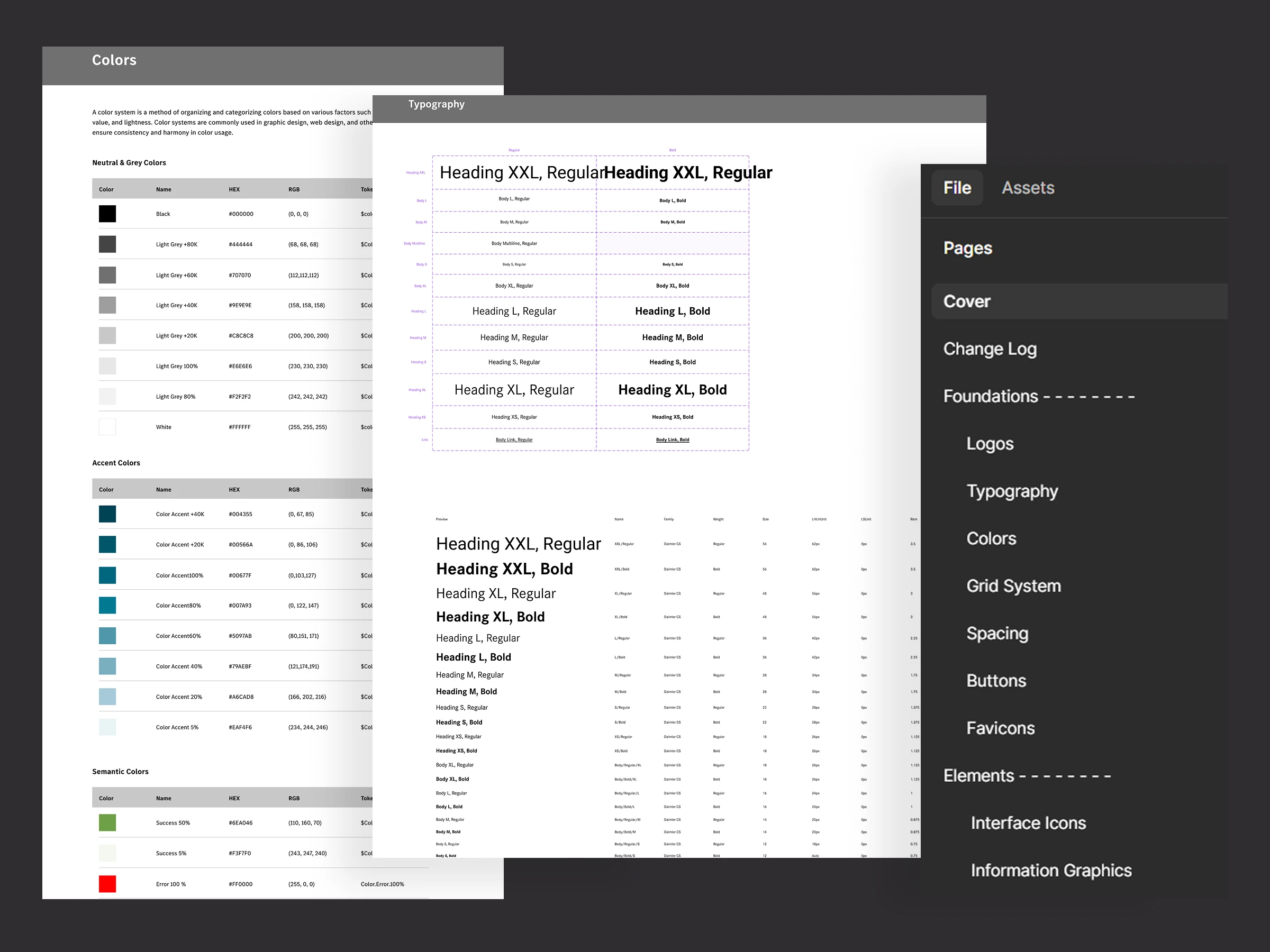The width and height of the screenshot is (1270, 952).
Task: Click the Body Link, Regular underlined text
Action: pos(514,440)
